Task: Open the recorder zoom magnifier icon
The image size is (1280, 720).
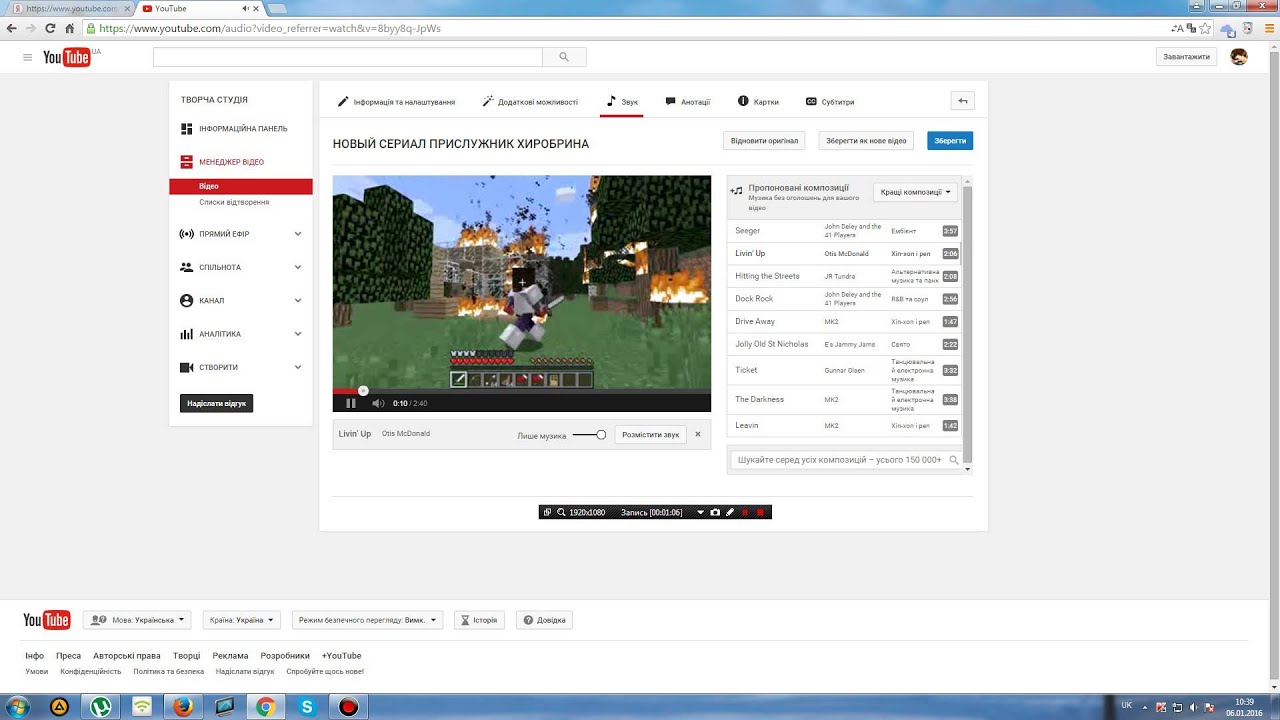Action: pyautogui.click(x=561, y=512)
